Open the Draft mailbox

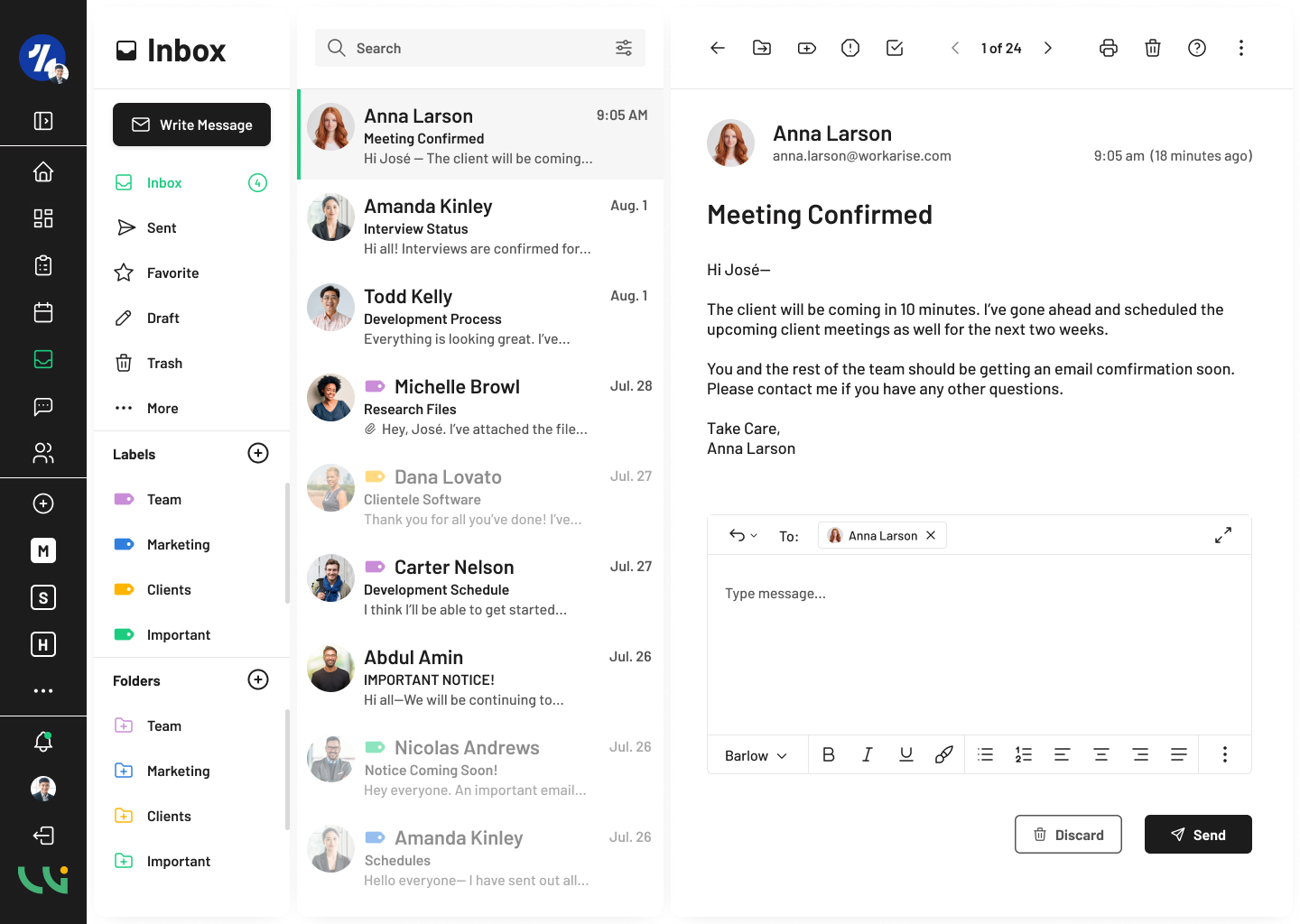162,319
